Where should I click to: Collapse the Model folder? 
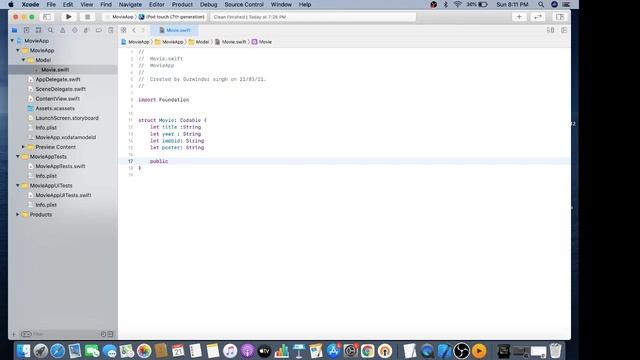click(24, 60)
